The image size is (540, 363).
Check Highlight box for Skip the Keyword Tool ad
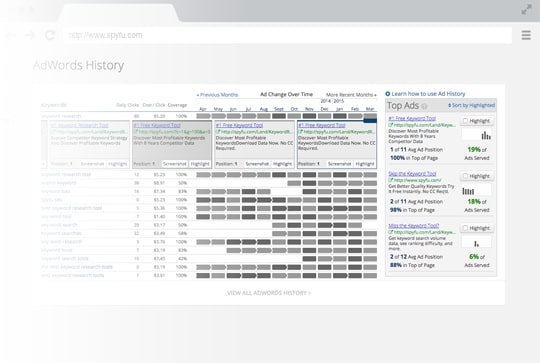[x=465, y=176]
